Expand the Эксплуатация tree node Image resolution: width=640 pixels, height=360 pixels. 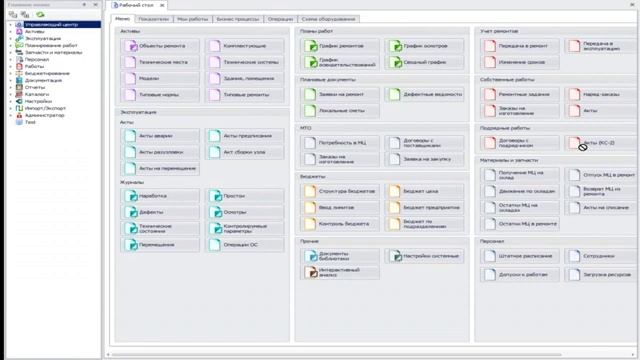pyautogui.click(x=11, y=38)
